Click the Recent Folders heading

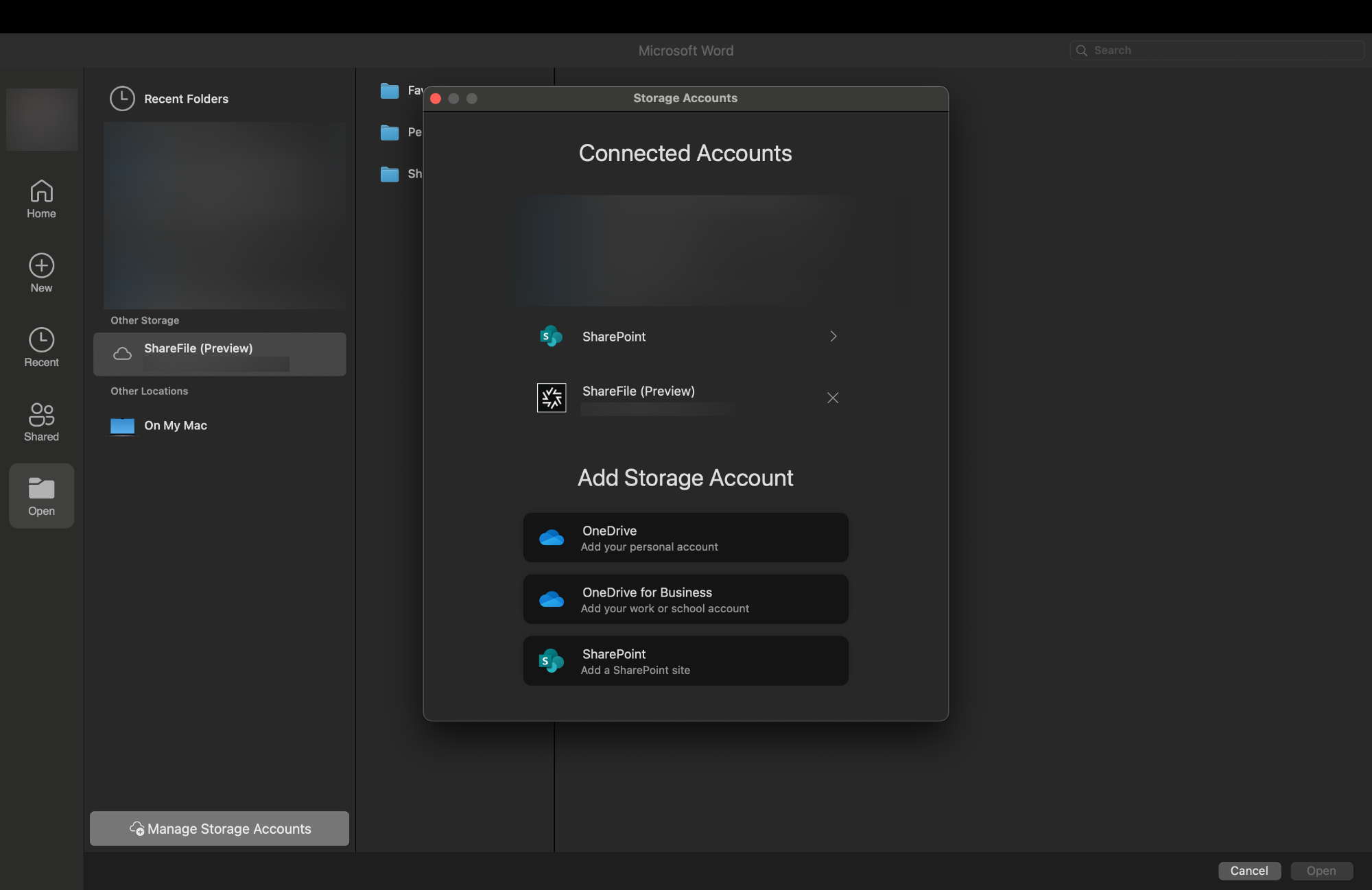pyautogui.click(x=186, y=99)
